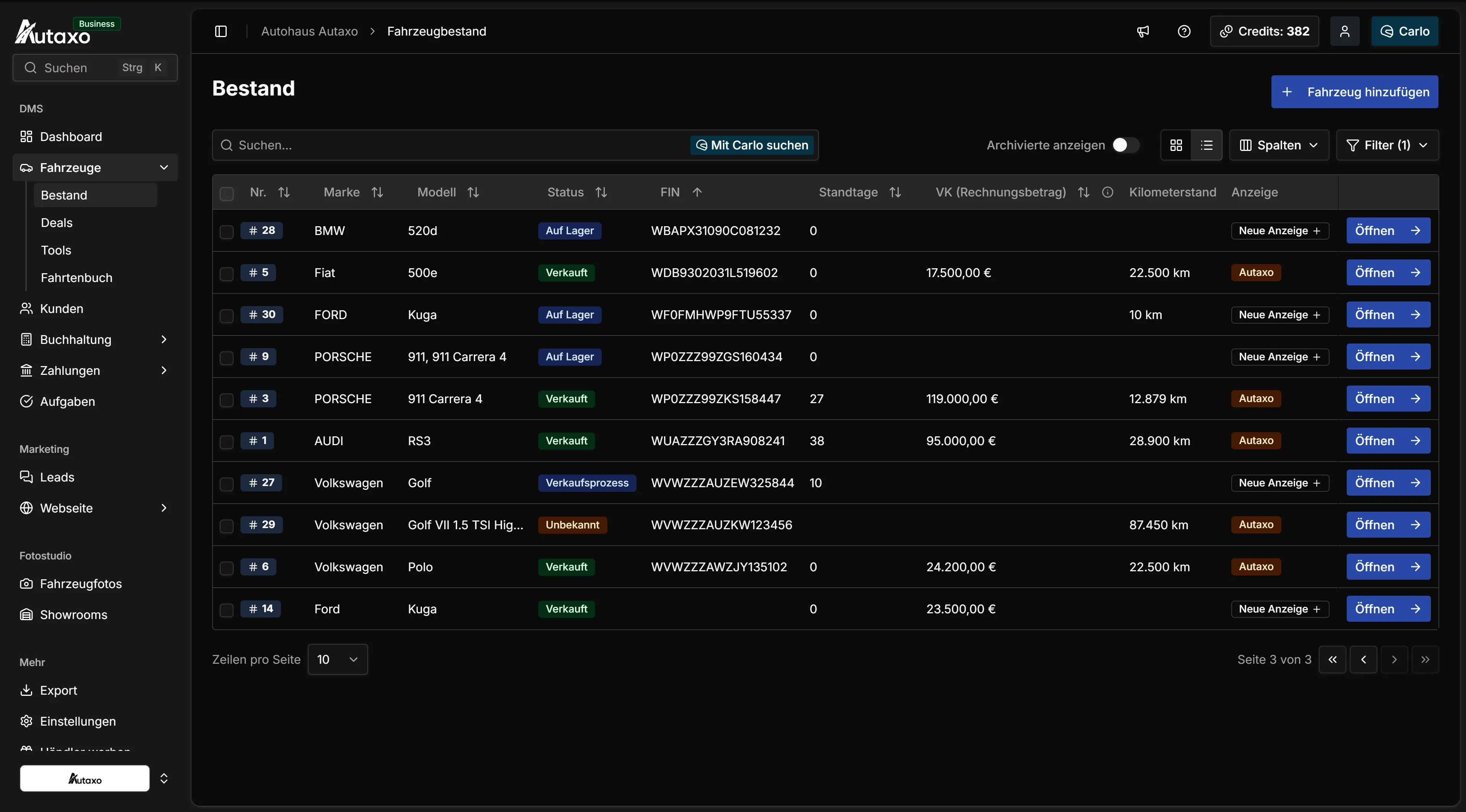Open the AUDI RS3 vehicle

[1388, 441]
